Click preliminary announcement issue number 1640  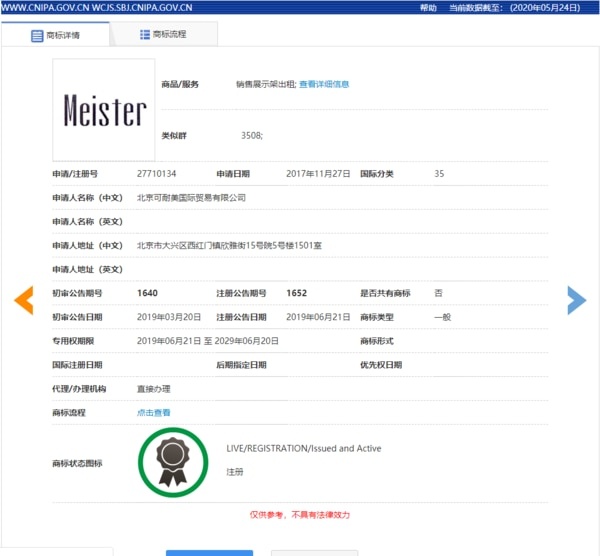[x=147, y=293]
